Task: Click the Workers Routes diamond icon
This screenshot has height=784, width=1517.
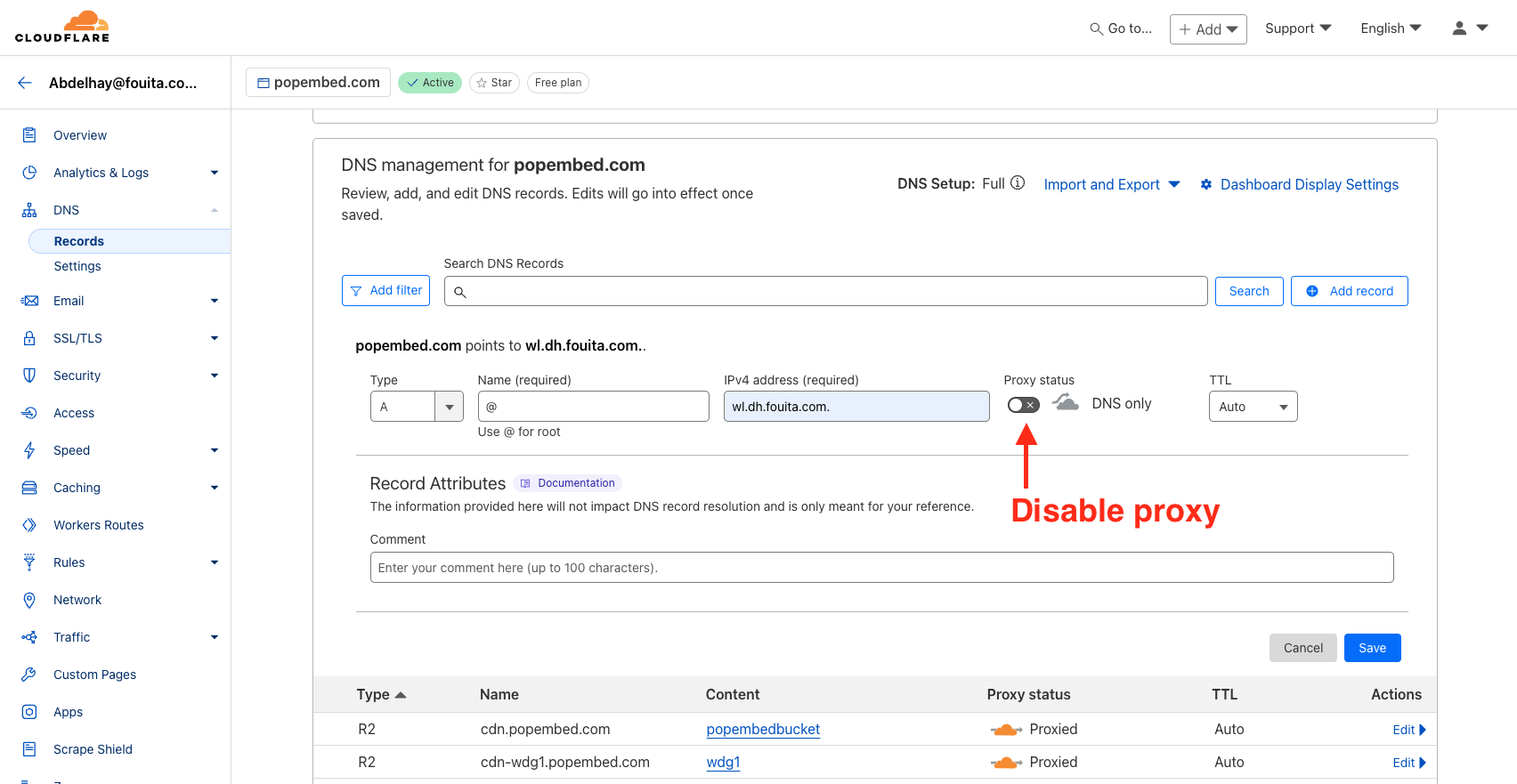Action: tap(29, 525)
